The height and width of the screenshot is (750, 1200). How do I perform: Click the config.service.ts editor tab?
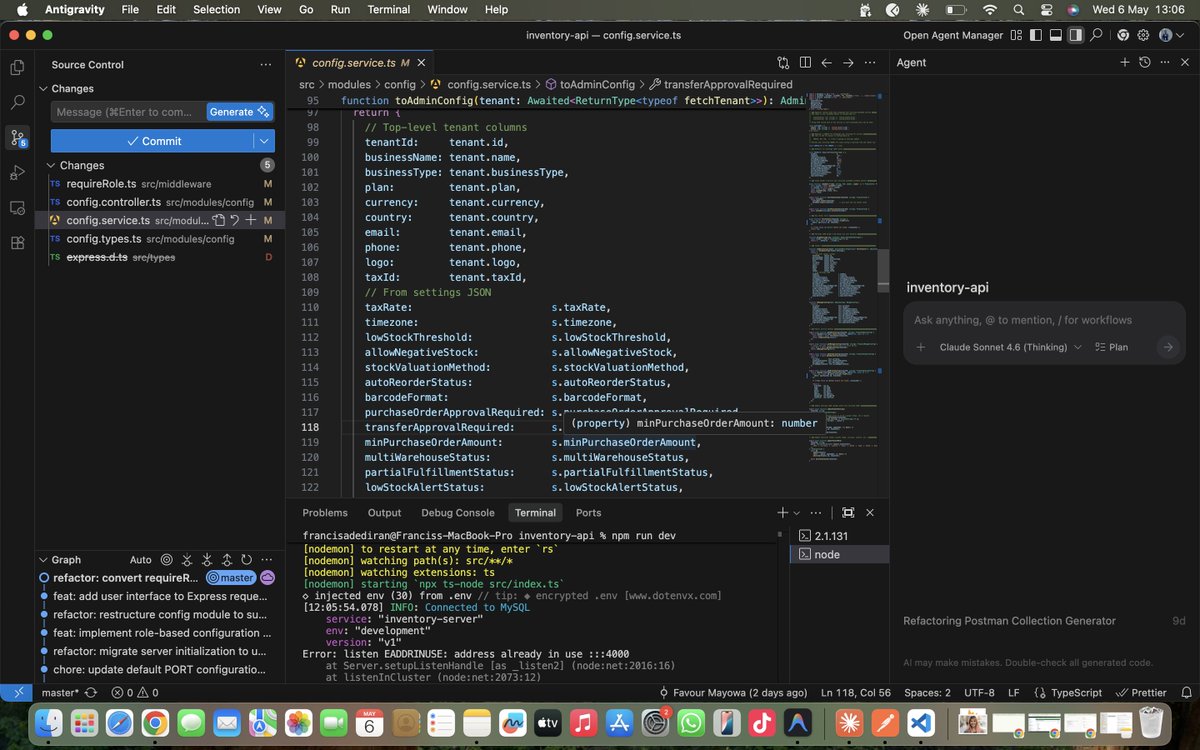click(x=361, y=62)
